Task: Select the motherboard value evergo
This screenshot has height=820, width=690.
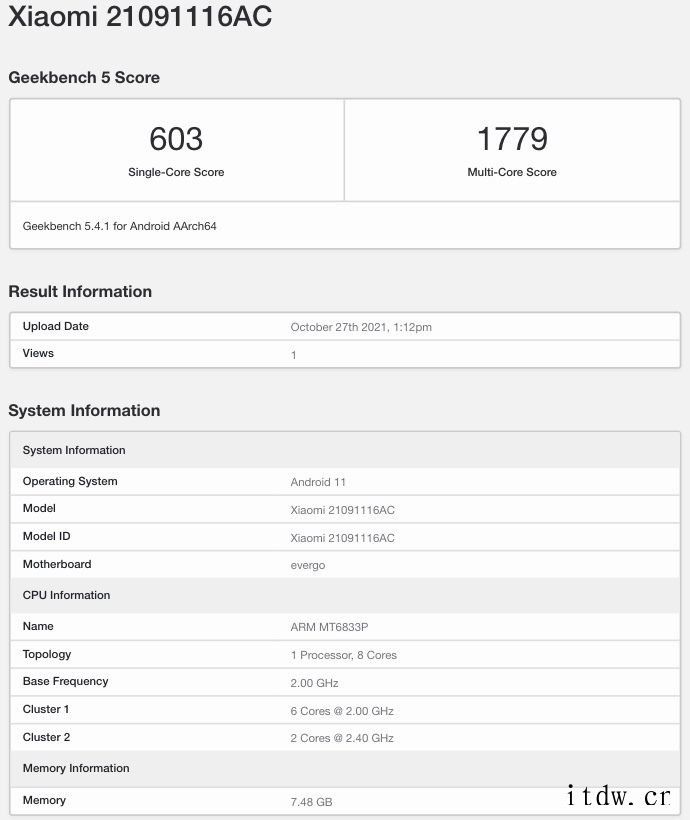Action: 308,566
